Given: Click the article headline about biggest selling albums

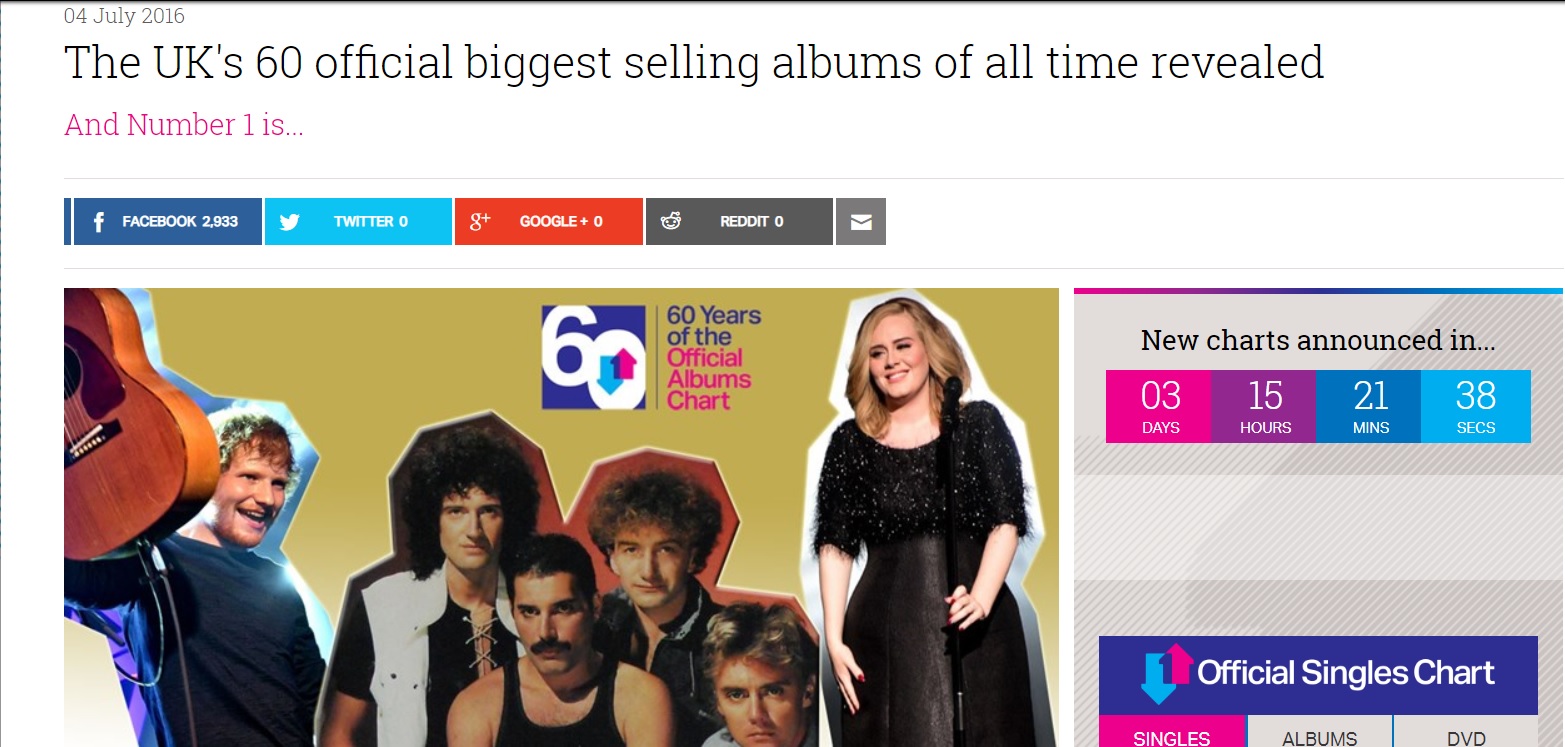Looking at the screenshot, I should click(x=694, y=62).
